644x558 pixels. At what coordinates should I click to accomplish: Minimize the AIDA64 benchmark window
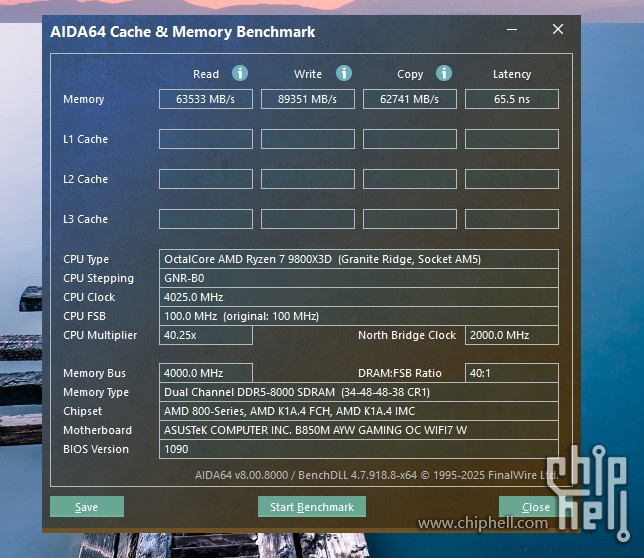512,30
